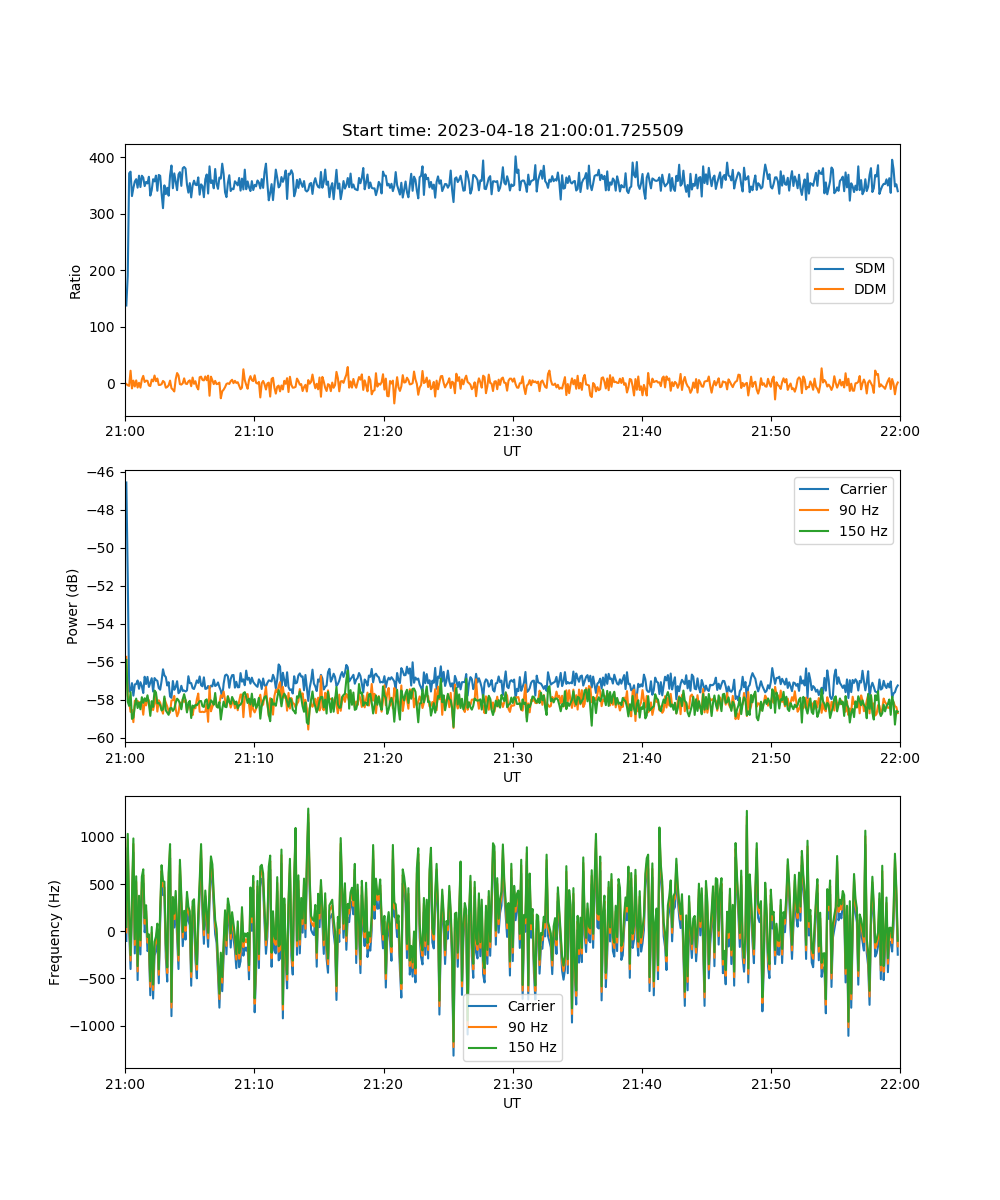Click the 21:10 tick under the Frequency plot
The width and height of the screenshot is (1000, 1200).
[x=254, y=1084]
